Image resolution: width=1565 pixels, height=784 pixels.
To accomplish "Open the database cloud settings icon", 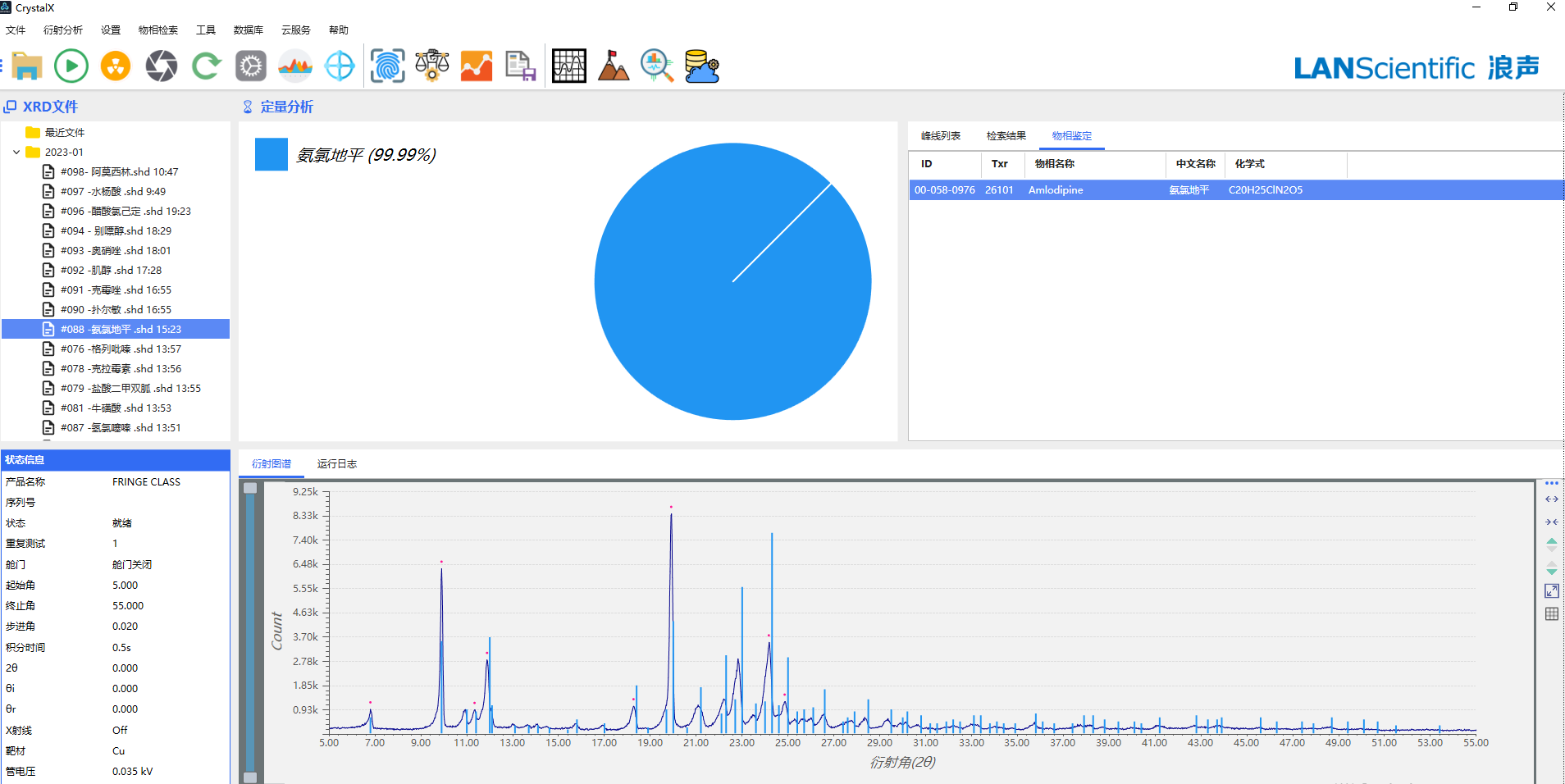I will click(701, 66).
